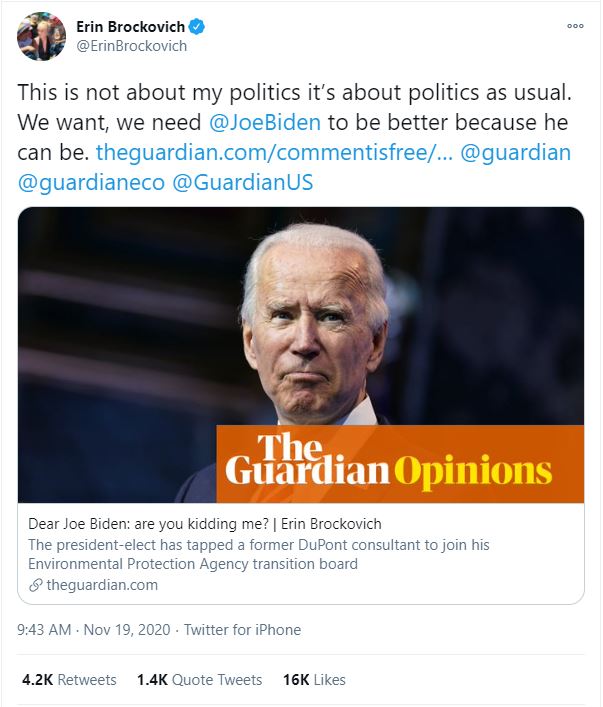
Task: Click The Guardian Opinions logo banner
Action: click(x=400, y=464)
